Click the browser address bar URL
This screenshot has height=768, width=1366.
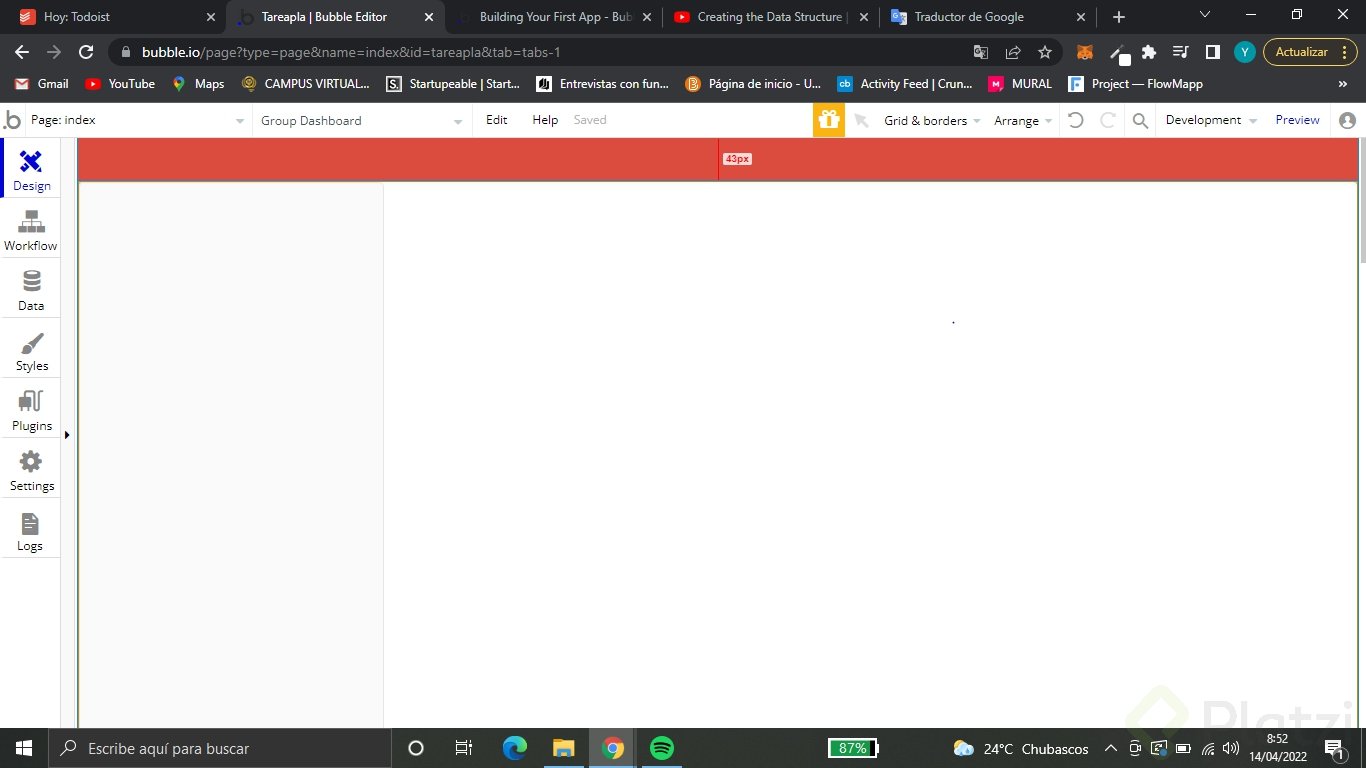coord(351,52)
